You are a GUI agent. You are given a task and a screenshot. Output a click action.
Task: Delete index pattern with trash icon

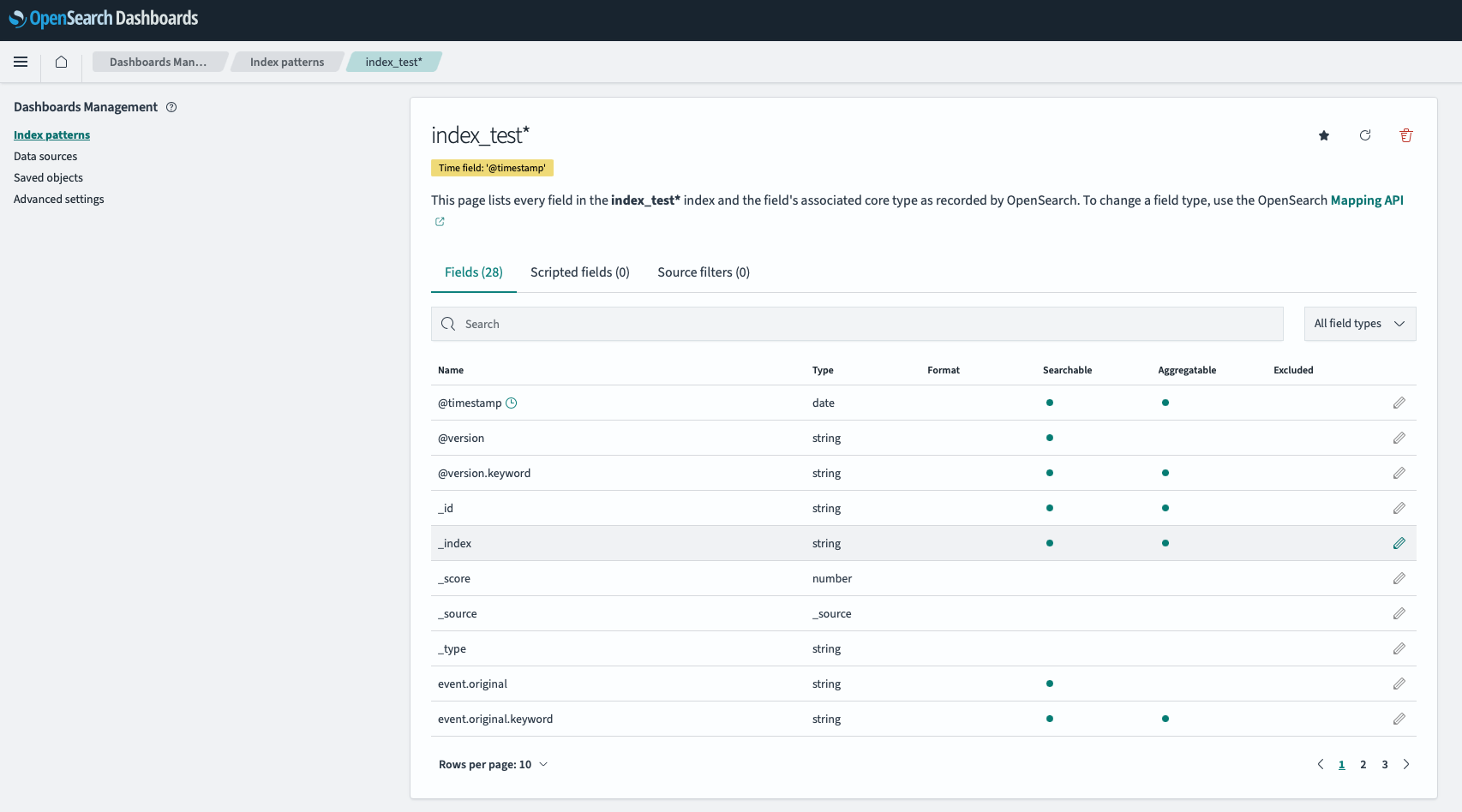click(x=1406, y=135)
